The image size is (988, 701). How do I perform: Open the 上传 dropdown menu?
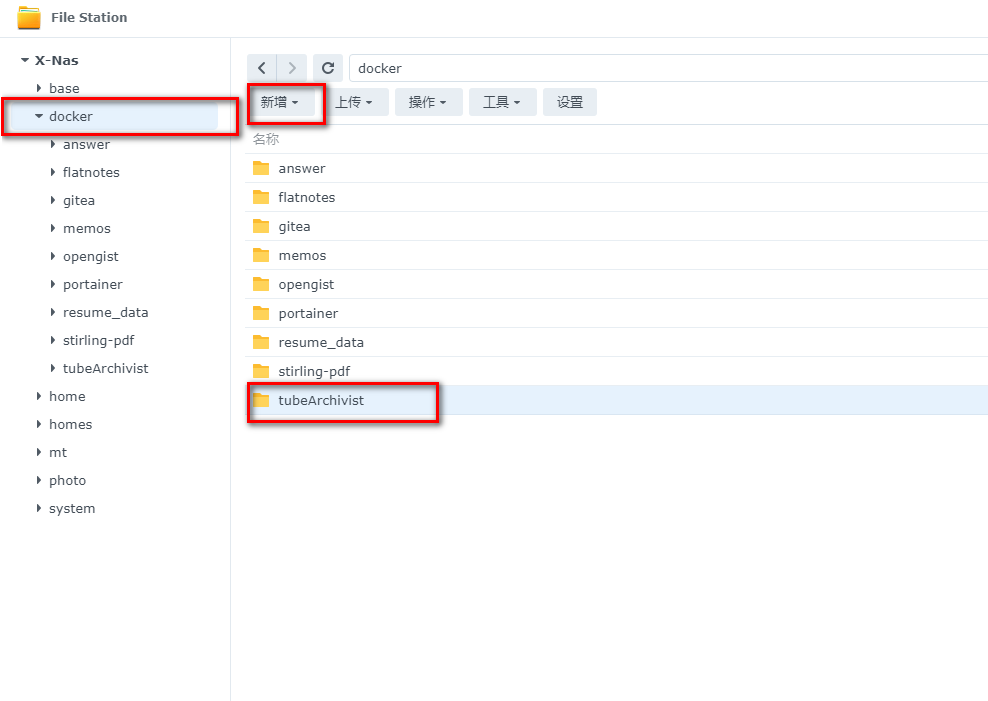pos(354,102)
